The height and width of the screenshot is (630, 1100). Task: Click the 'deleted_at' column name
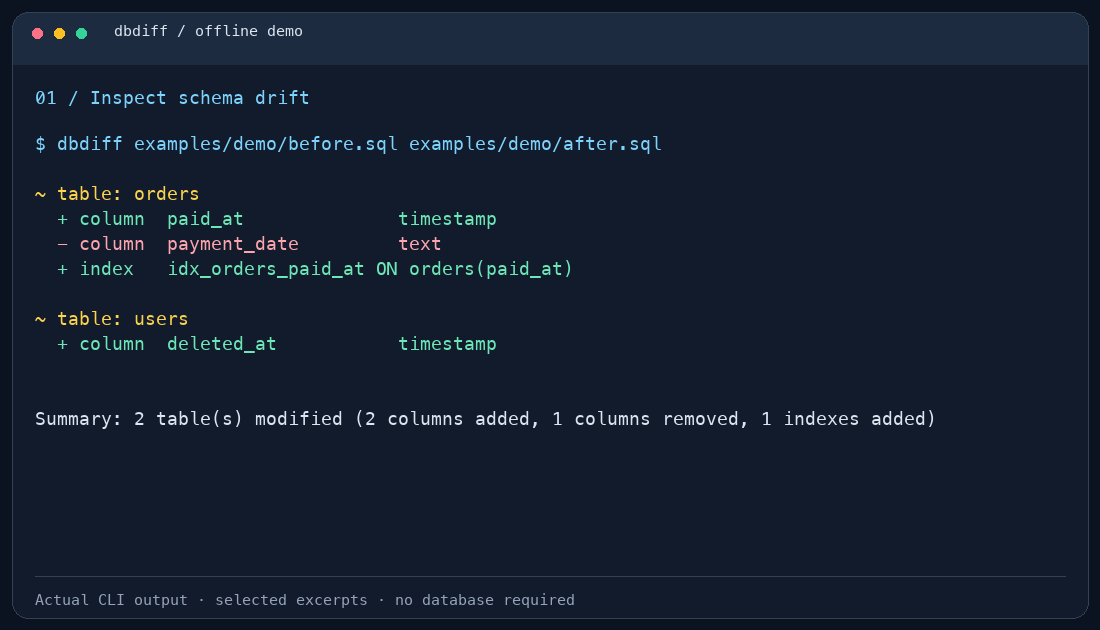[222, 344]
